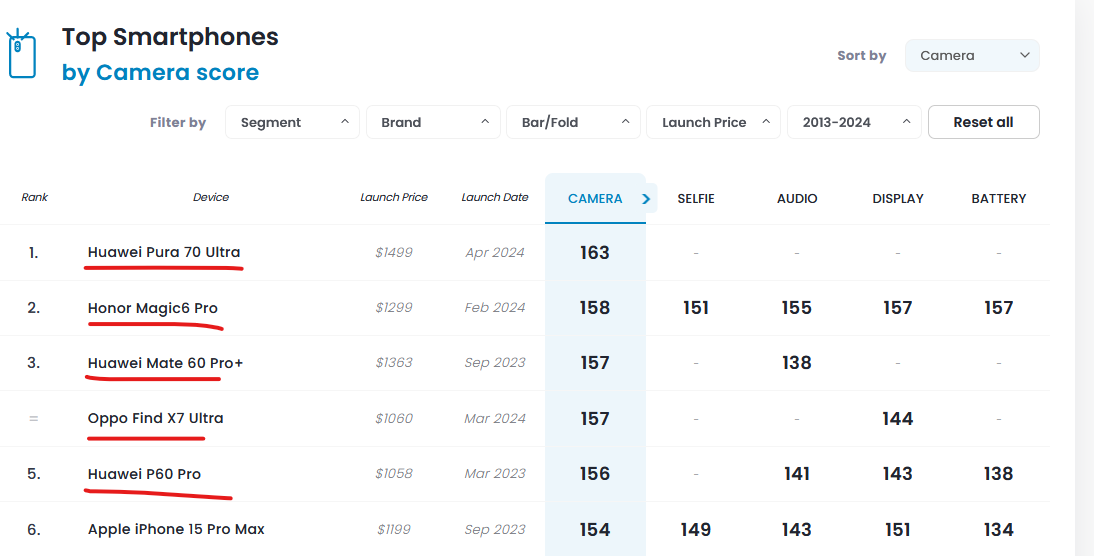Screen dimensions: 1094x556
Task: Click iPhone 15 Pro Max selfie score 149
Action: [696, 529]
